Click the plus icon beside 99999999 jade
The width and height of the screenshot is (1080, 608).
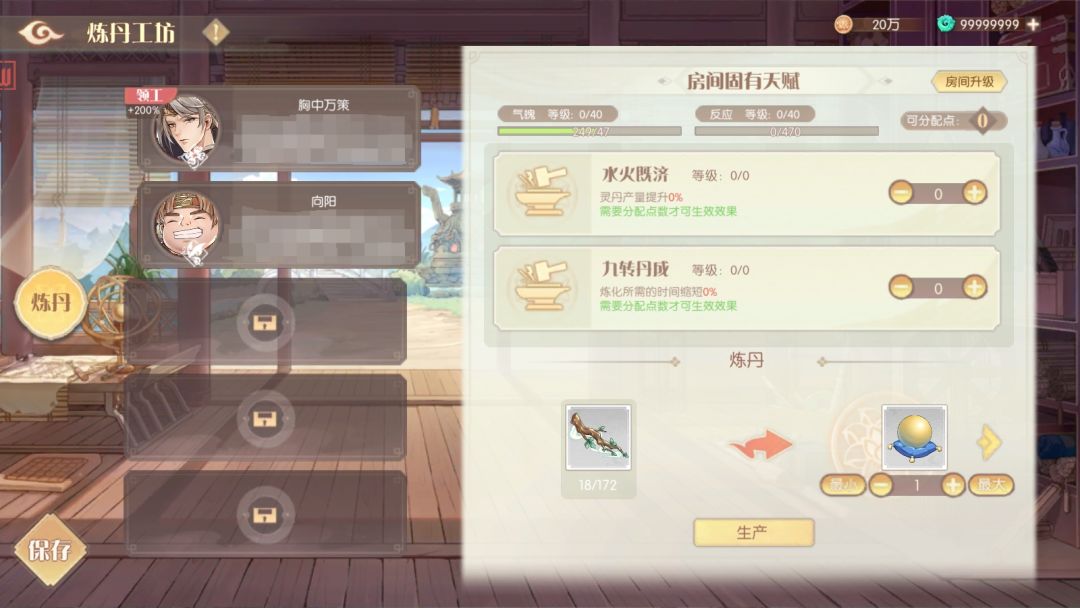coord(1033,24)
